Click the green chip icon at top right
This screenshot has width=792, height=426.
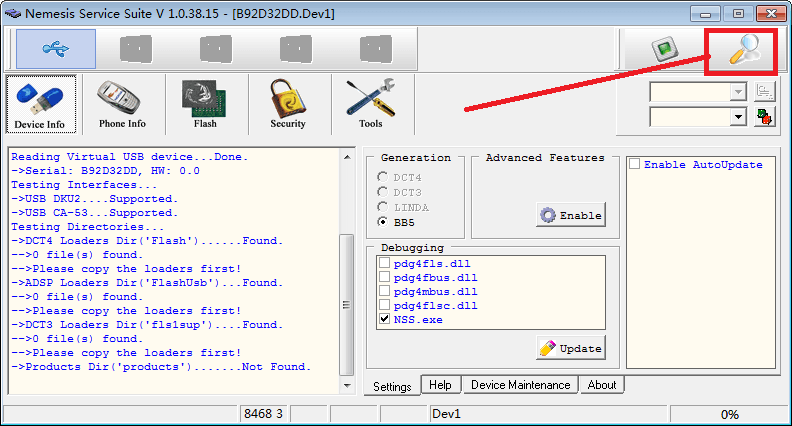660,48
